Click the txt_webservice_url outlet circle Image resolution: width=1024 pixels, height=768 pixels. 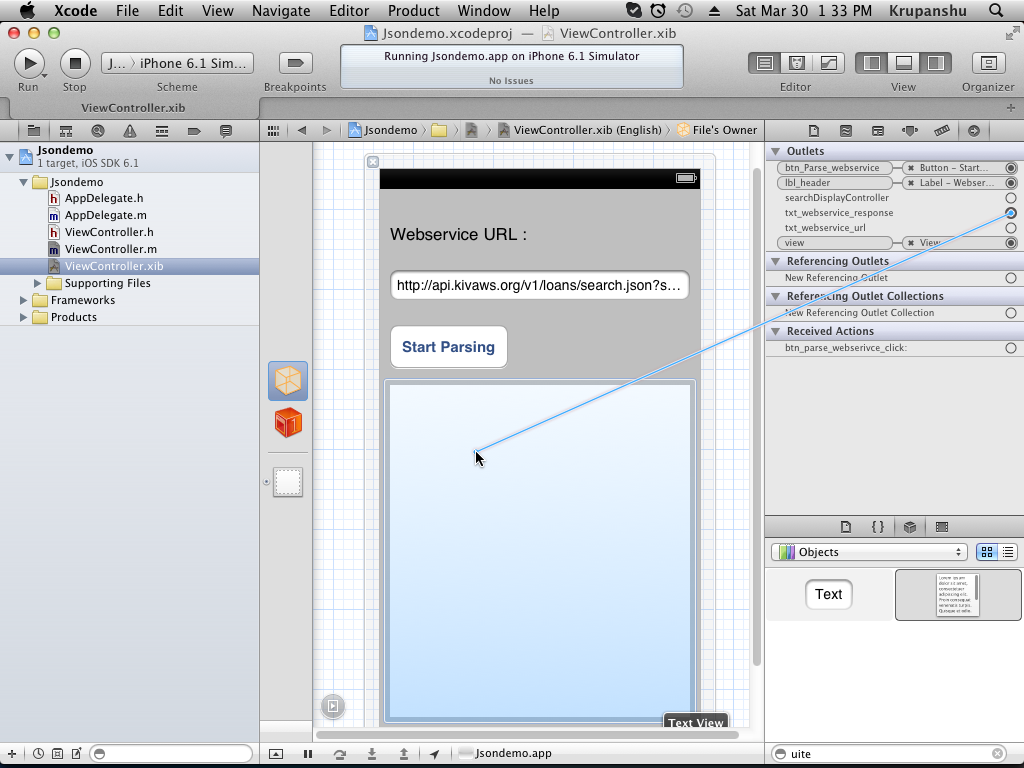pyautogui.click(x=1011, y=228)
